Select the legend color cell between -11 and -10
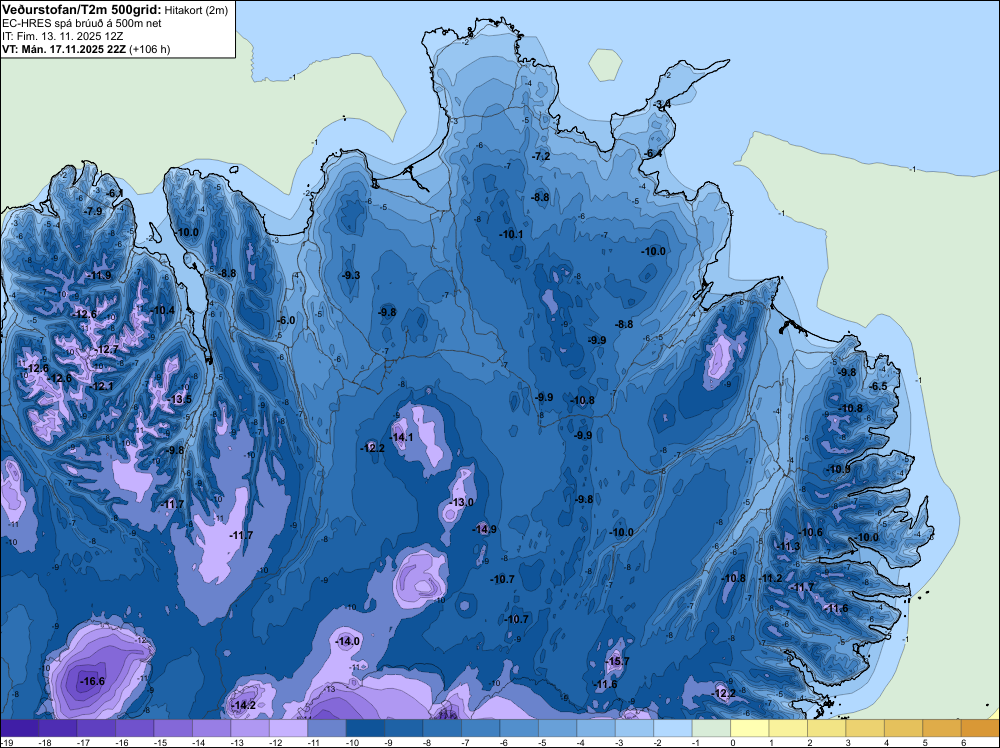This screenshot has height=748, width=1000. [327, 728]
